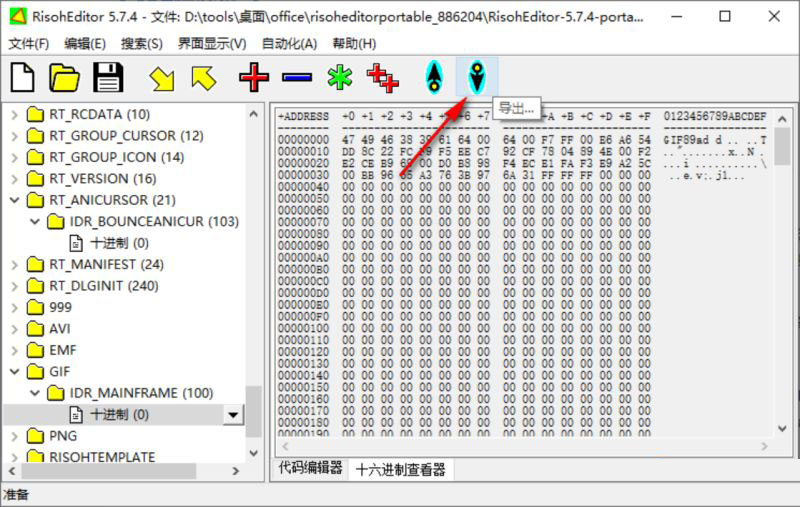
Task: Open the 界面显示(V) menu
Action: pos(212,44)
